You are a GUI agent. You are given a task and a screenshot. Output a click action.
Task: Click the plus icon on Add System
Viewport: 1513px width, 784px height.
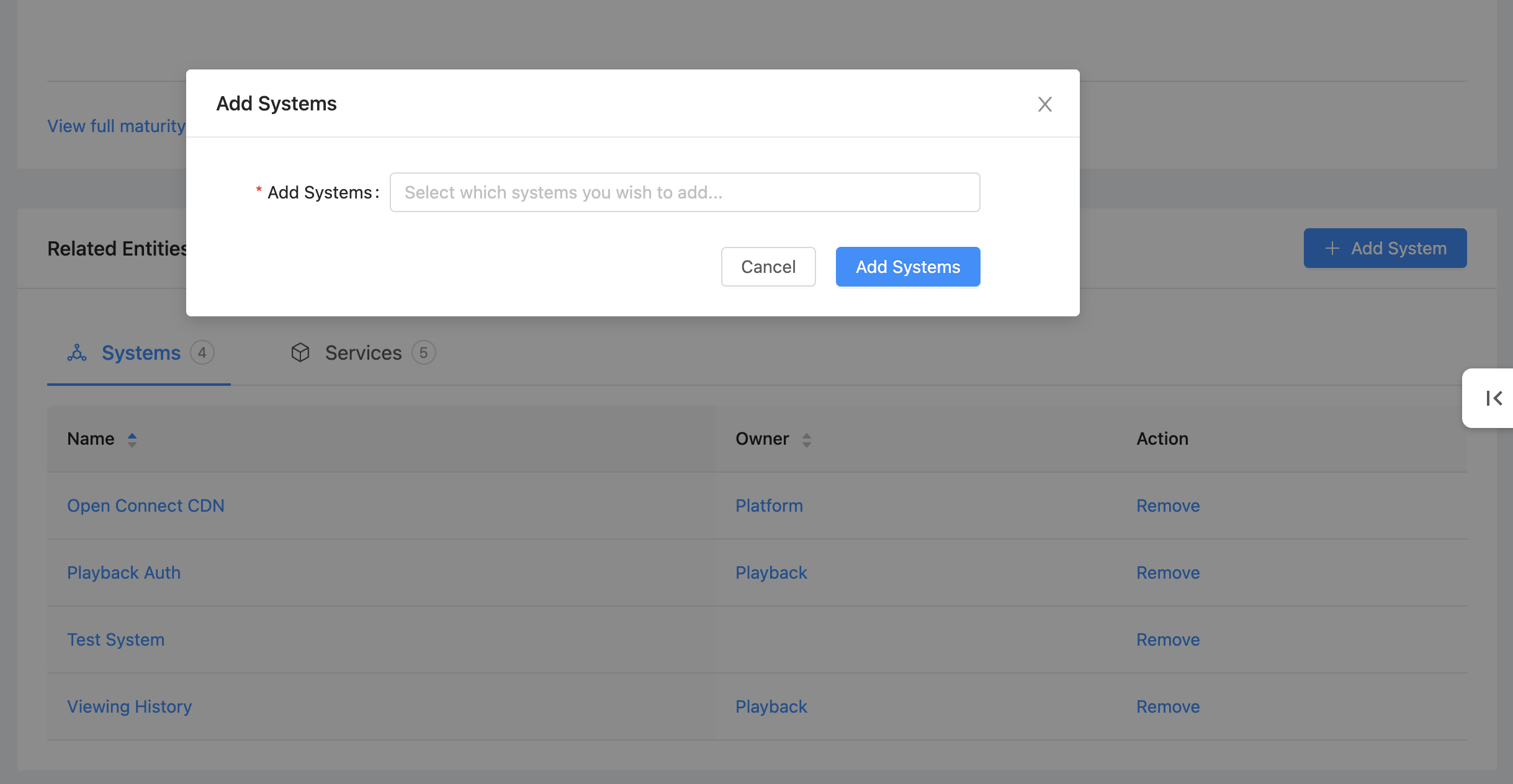1332,248
